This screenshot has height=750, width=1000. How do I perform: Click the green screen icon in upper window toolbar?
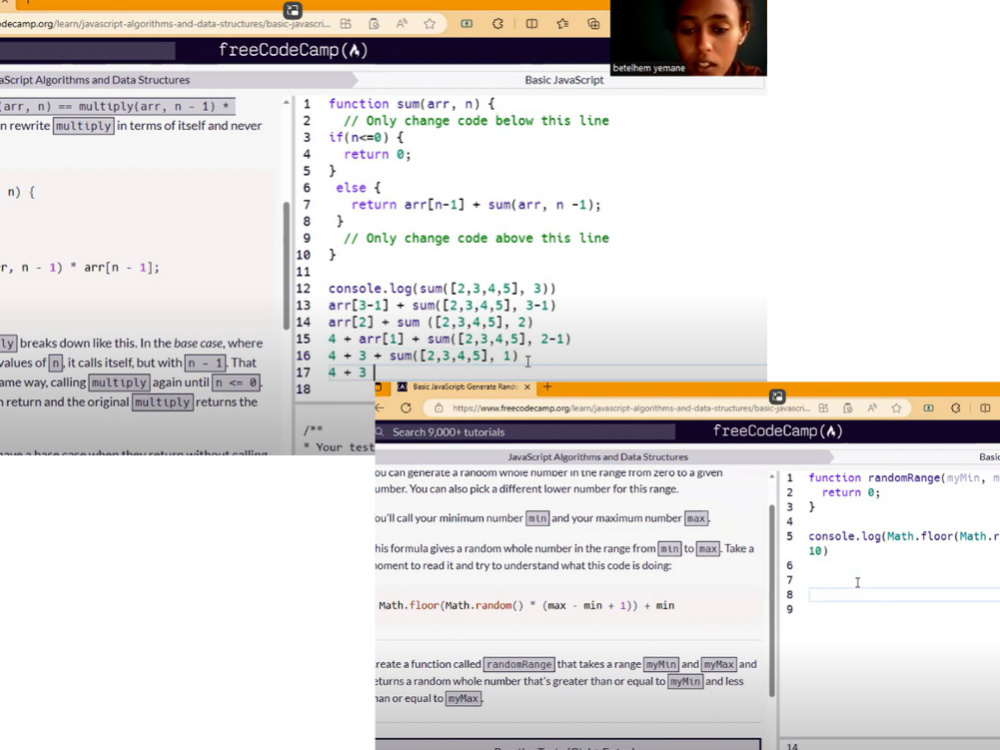(x=467, y=24)
